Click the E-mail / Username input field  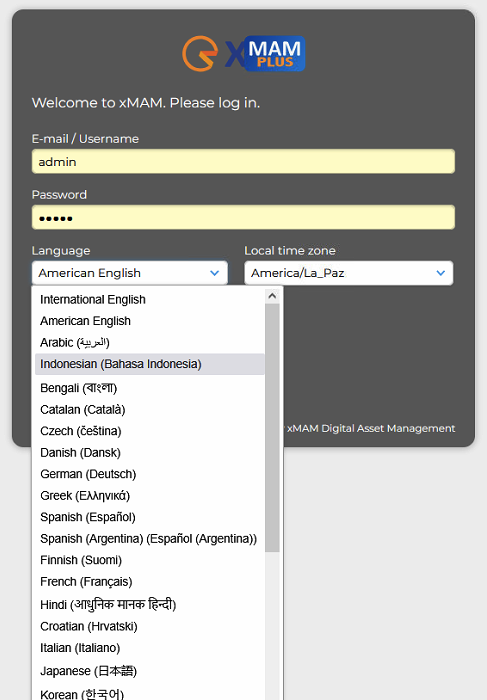[x=243, y=162]
